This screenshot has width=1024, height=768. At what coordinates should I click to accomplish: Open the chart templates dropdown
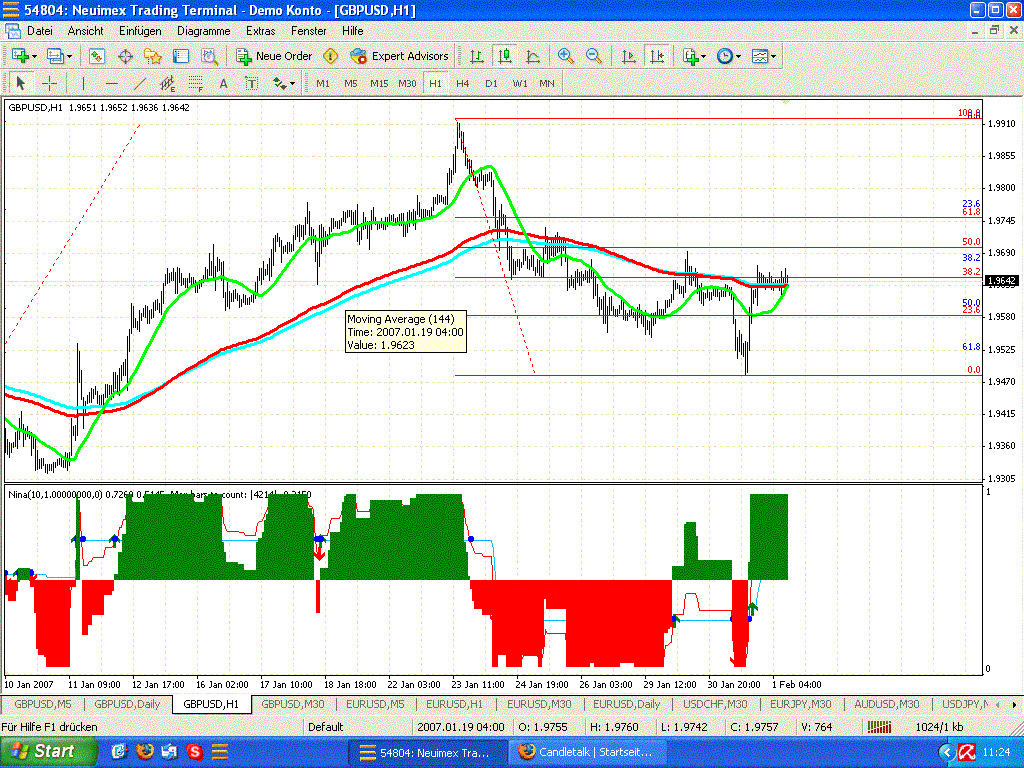tap(773, 56)
